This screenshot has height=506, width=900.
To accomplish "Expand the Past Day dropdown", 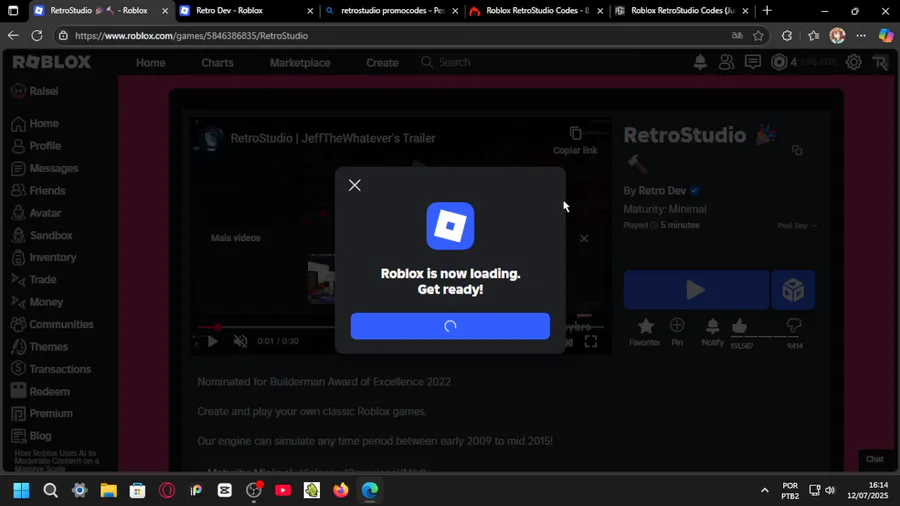I will [x=797, y=225].
